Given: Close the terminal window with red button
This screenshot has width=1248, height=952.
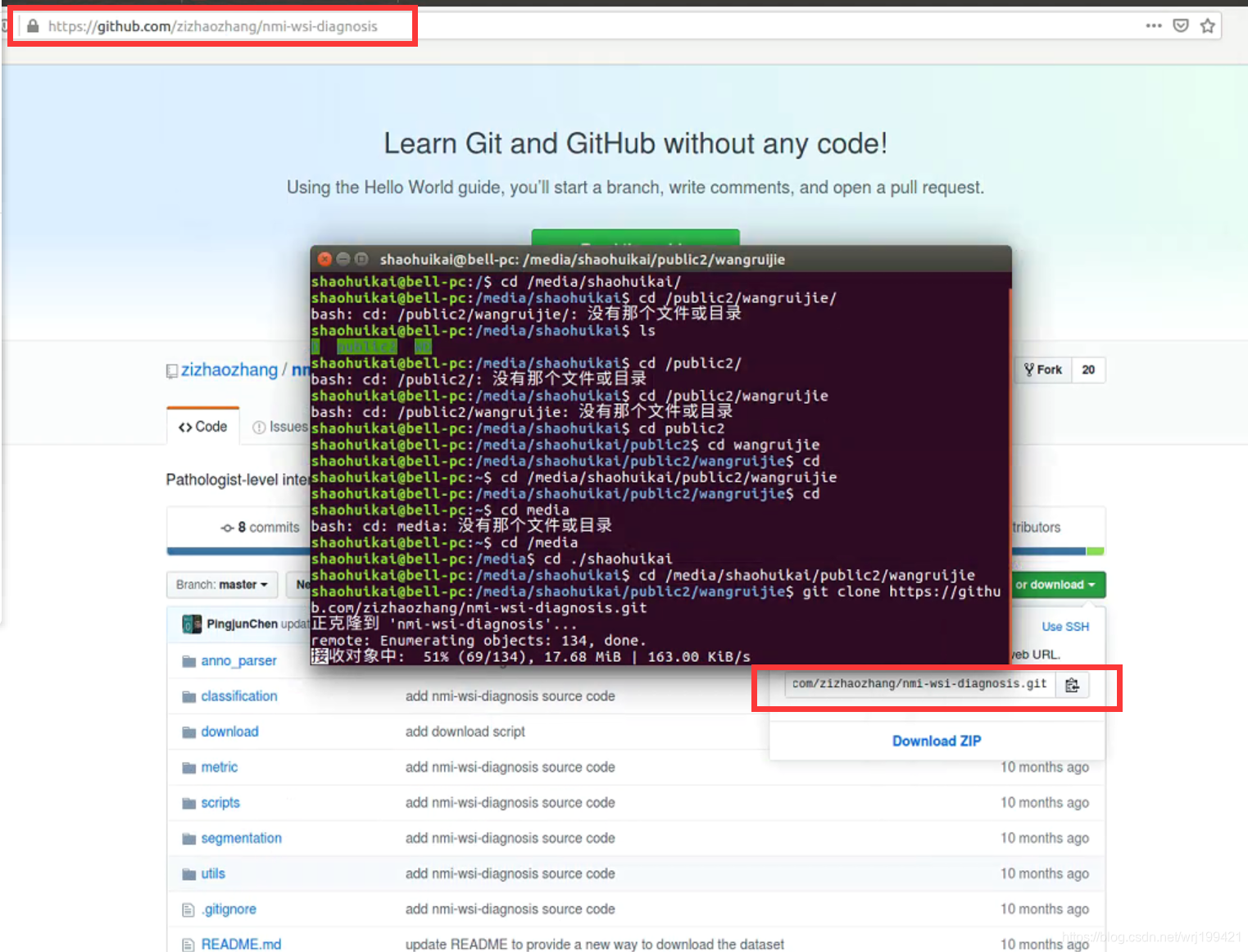Looking at the screenshot, I should (x=324, y=259).
